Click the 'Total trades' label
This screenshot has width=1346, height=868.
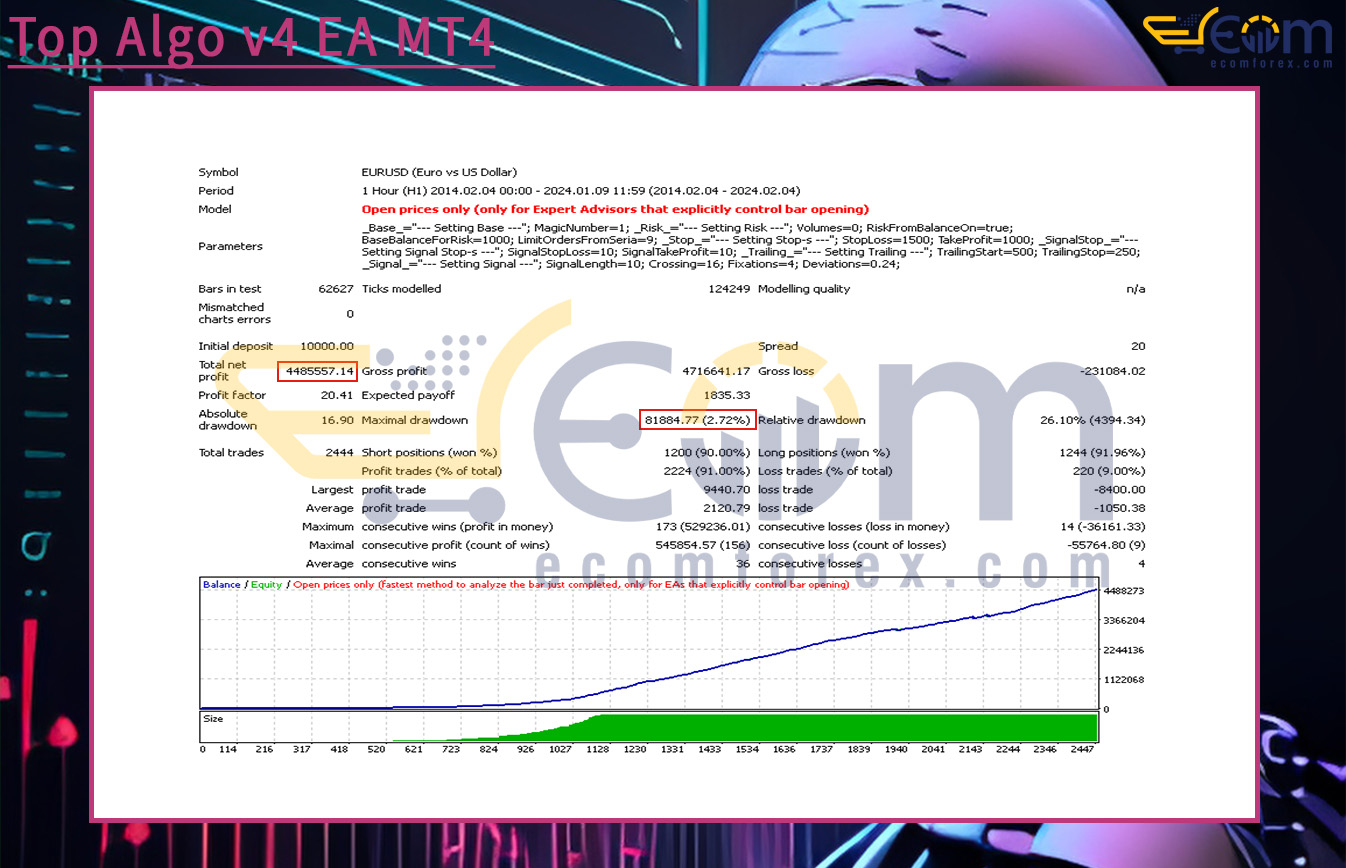(x=231, y=453)
